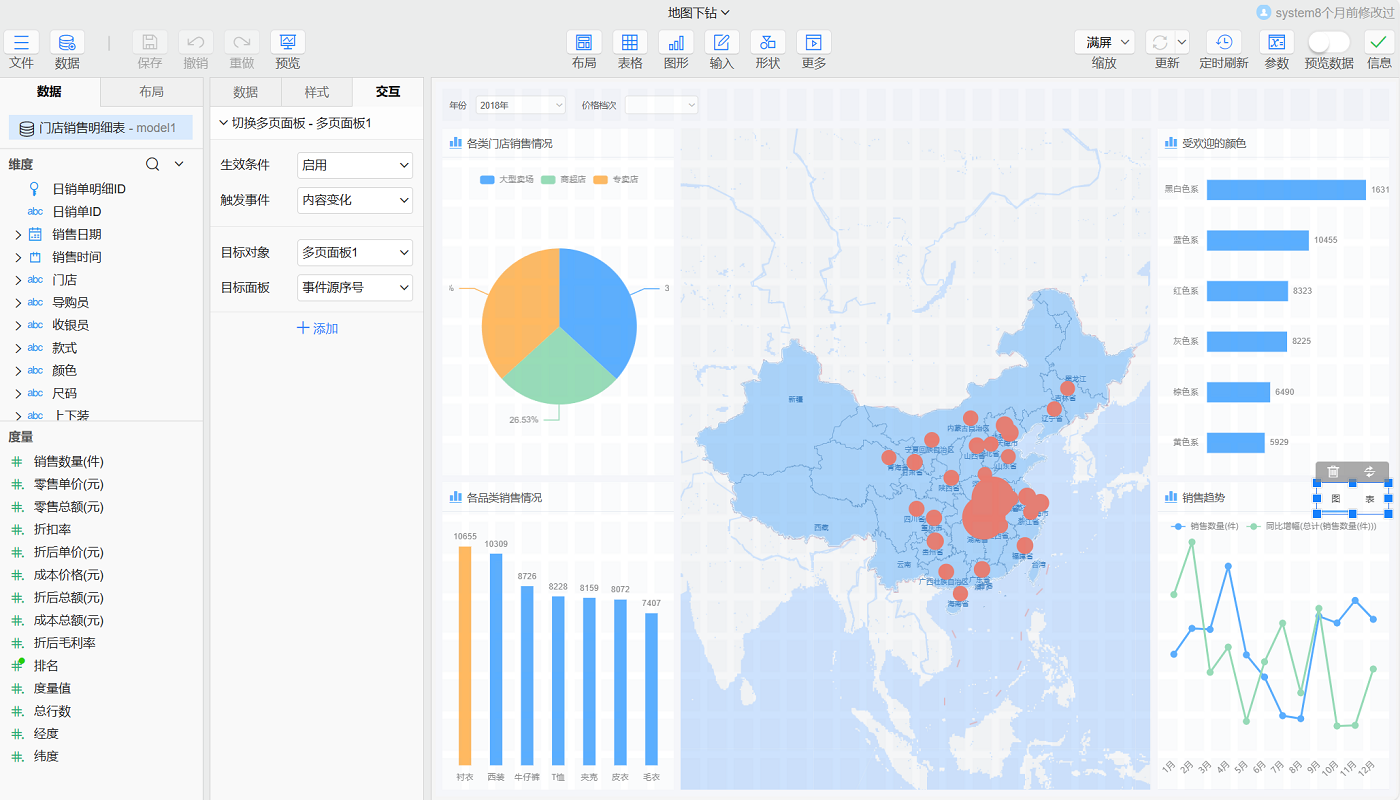Image resolution: width=1400 pixels, height=800 pixels.
Task: Open the 参数 parameters panel
Action: pos(1276,42)
